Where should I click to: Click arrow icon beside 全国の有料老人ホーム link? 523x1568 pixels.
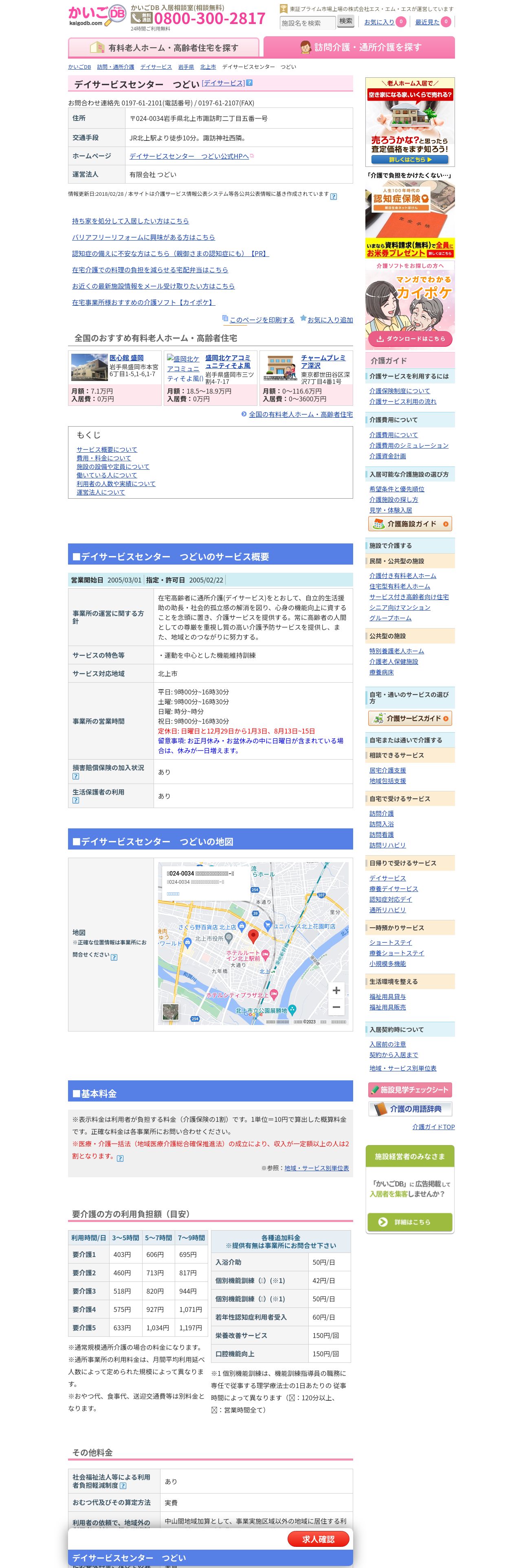[244, 414]
